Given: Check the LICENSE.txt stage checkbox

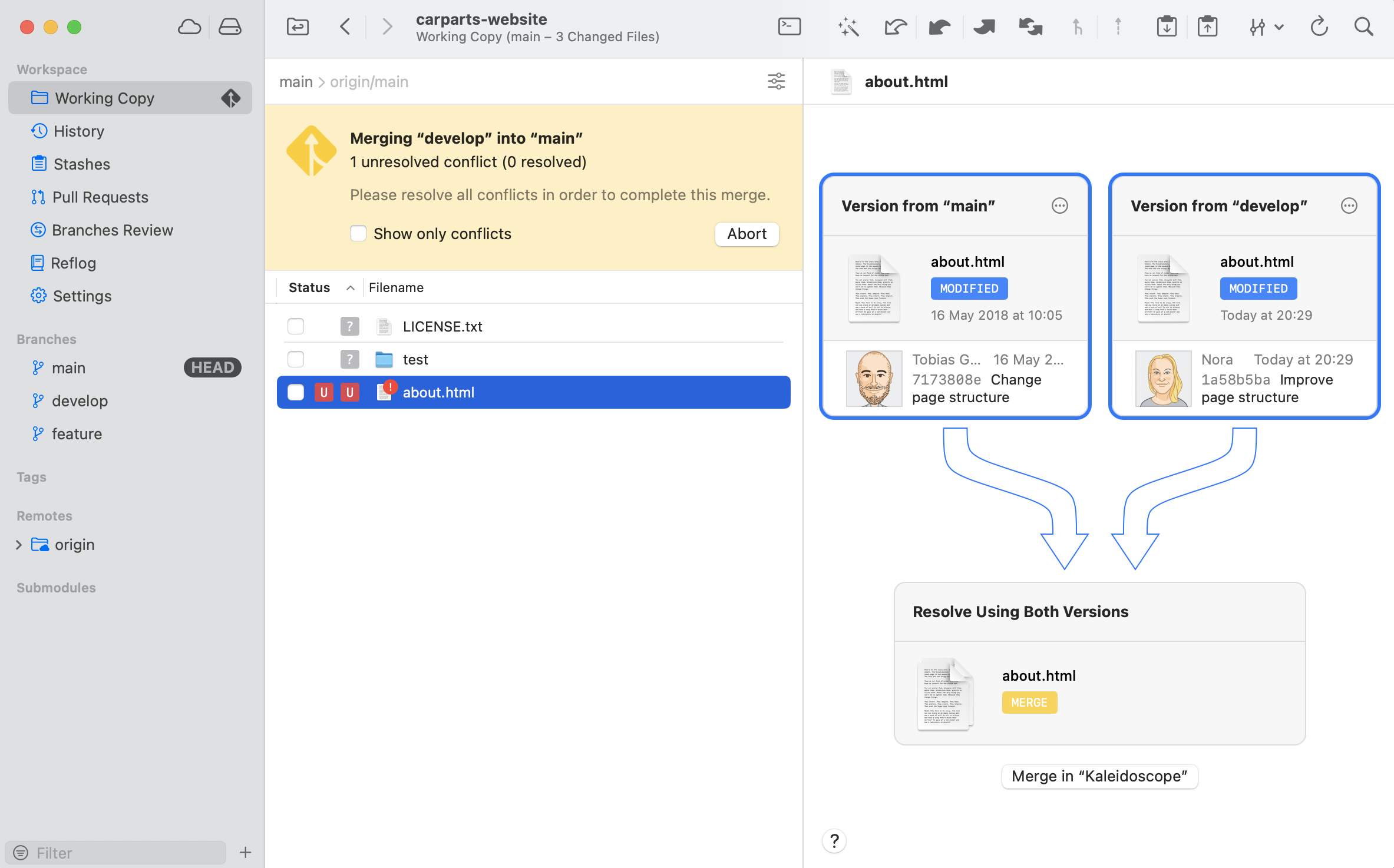Looking at the screenshot, I should tap(296, 326).
